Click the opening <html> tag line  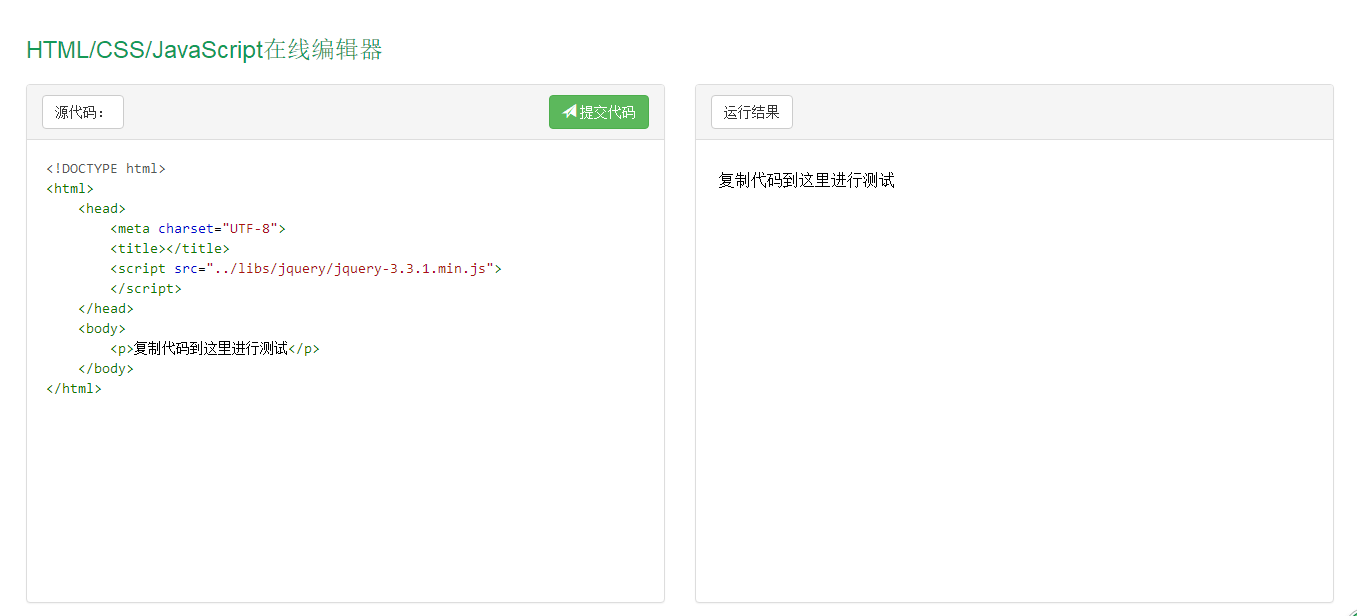(x=70, y=188)
